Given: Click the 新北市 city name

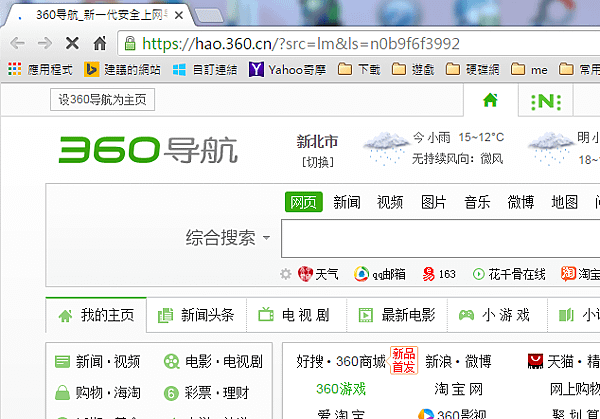Looking at the screenshot, I should [x=317, y=142].
